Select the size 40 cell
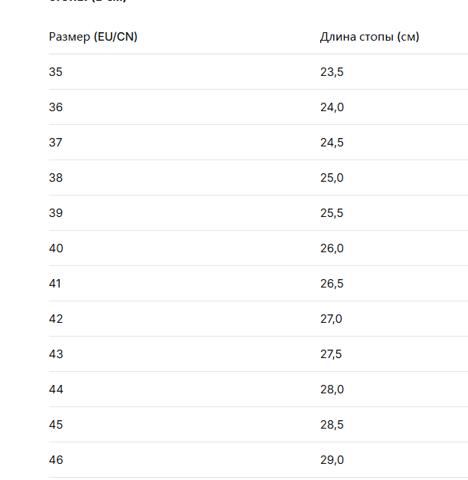Screen dimensions: 468x480 [x=56, y=248]
